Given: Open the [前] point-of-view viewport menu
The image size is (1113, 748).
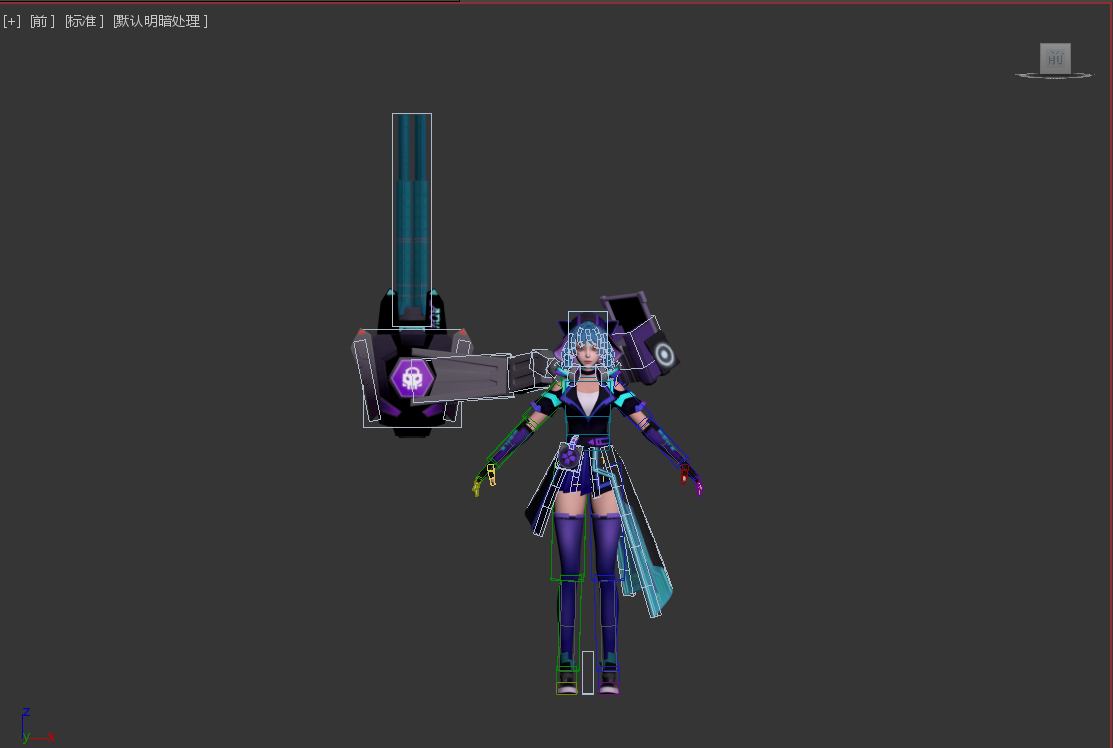Looking at the screenshot, I should pyautogui.click(x=42, y=21).
